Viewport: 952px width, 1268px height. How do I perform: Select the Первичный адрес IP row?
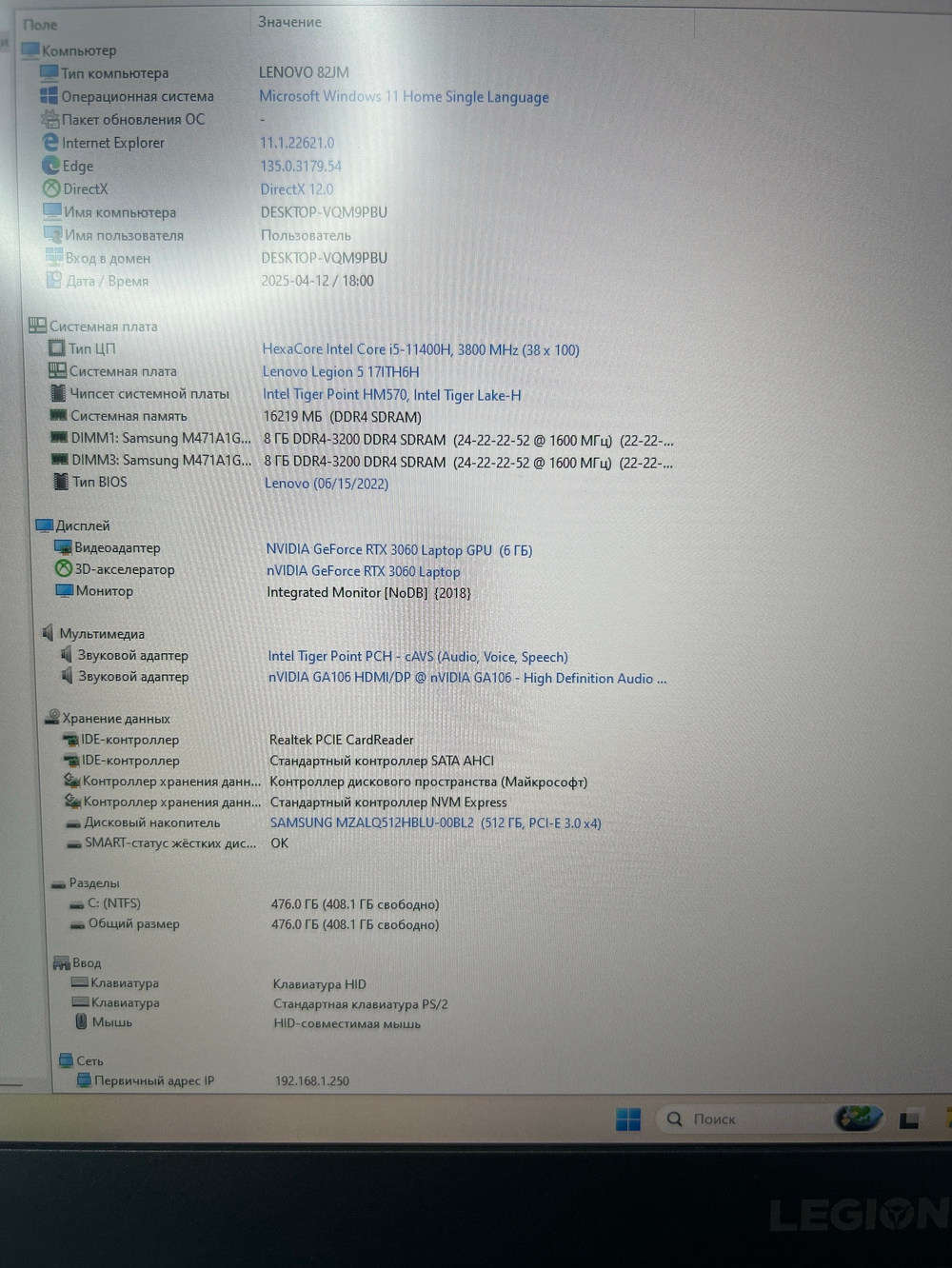click(x=212, y=1080)
